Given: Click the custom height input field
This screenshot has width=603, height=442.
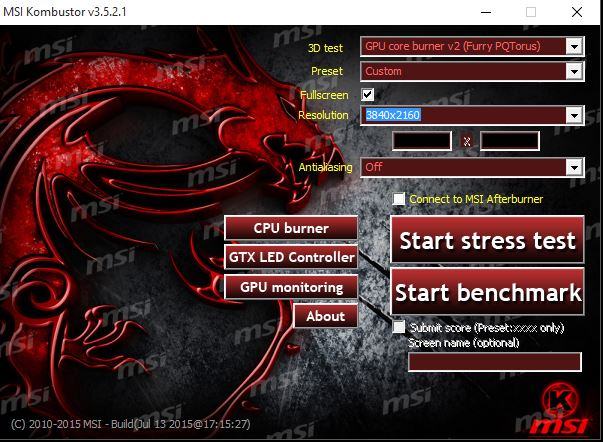Looking at the screenshot, I should tap(510, 141).
